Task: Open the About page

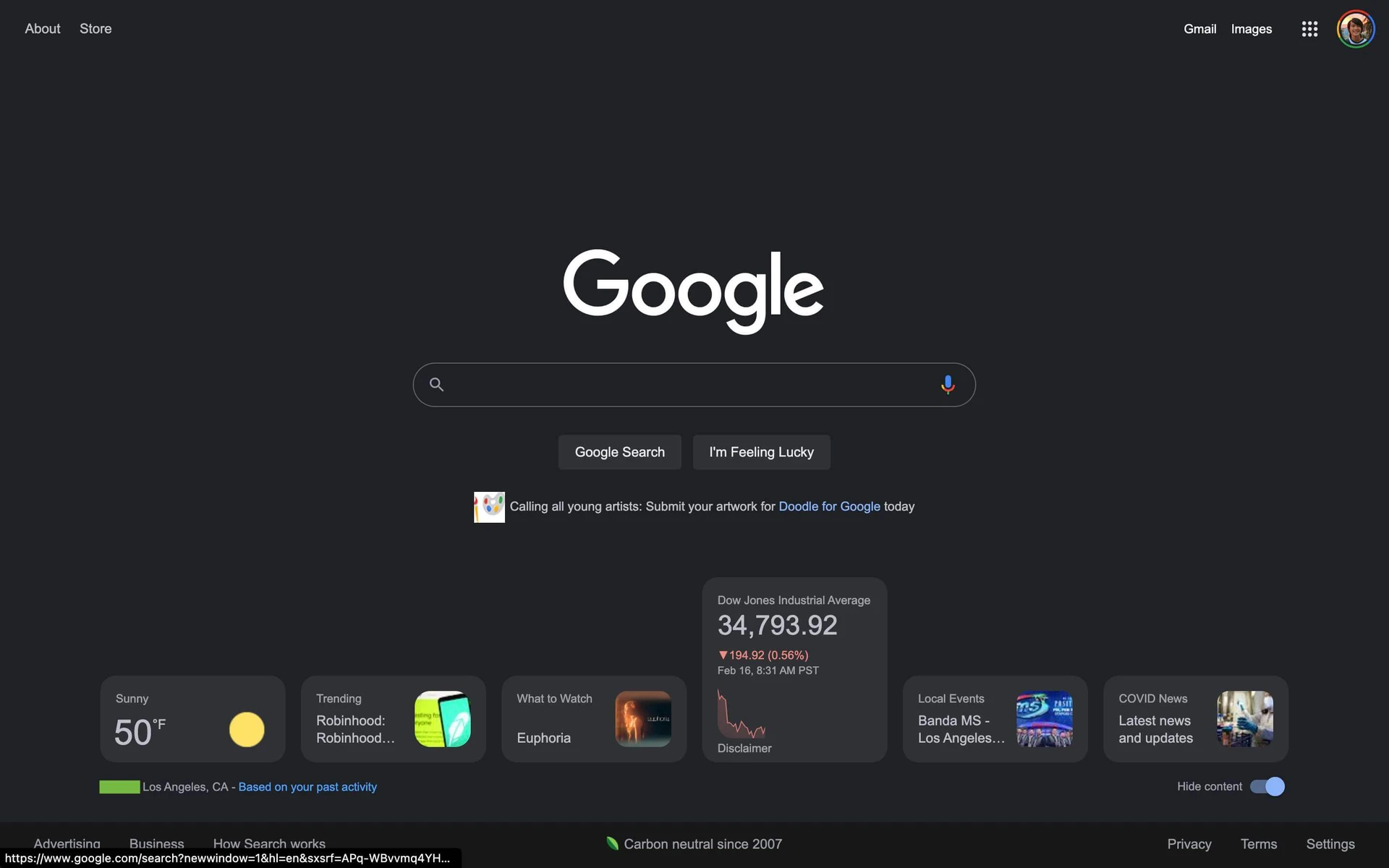Action: point(42,28)
